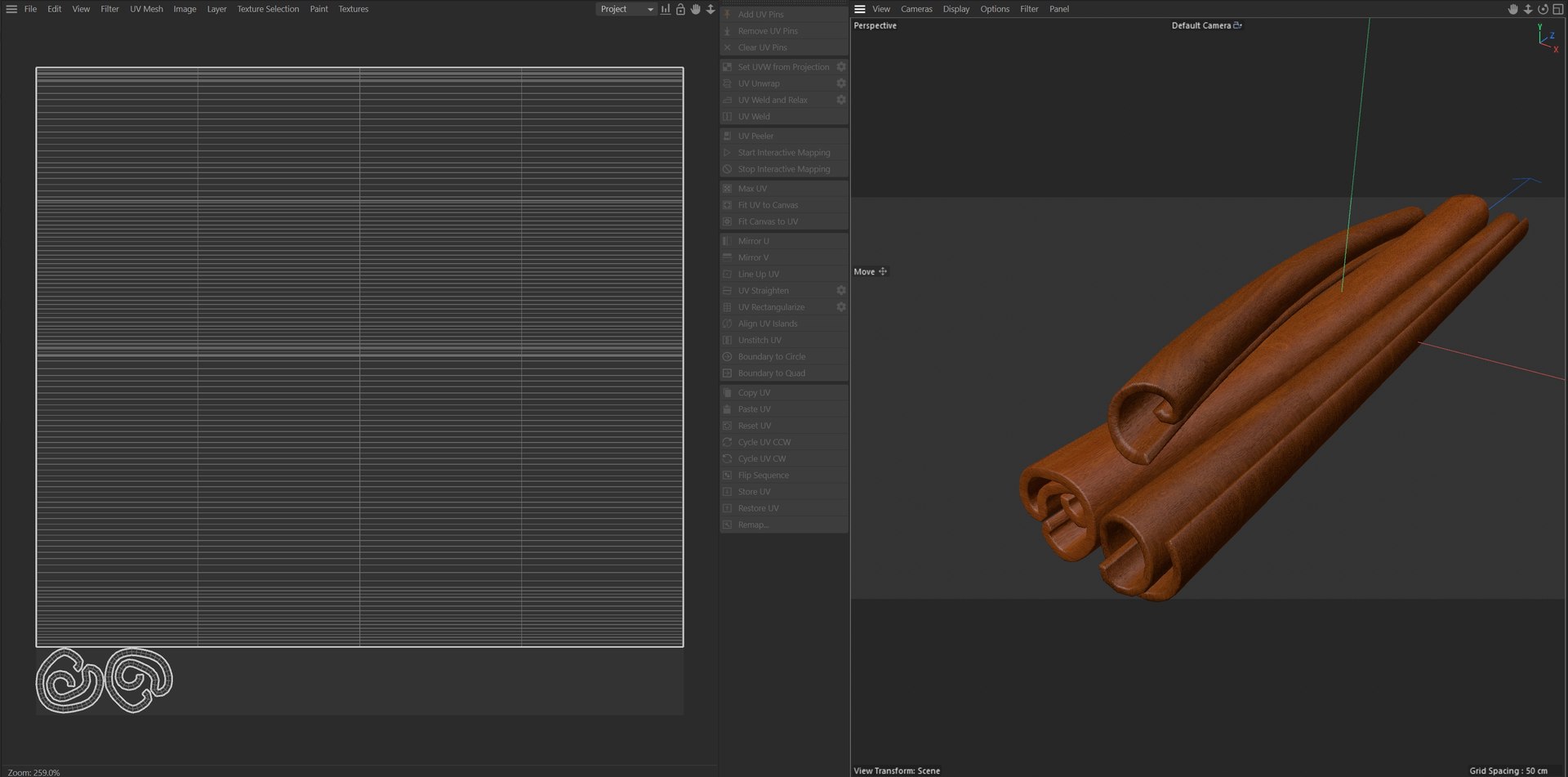Open the Textures menu
The width and height of the screenshot is (1568, 777).
pyautogui.click(x=354, y=9)
